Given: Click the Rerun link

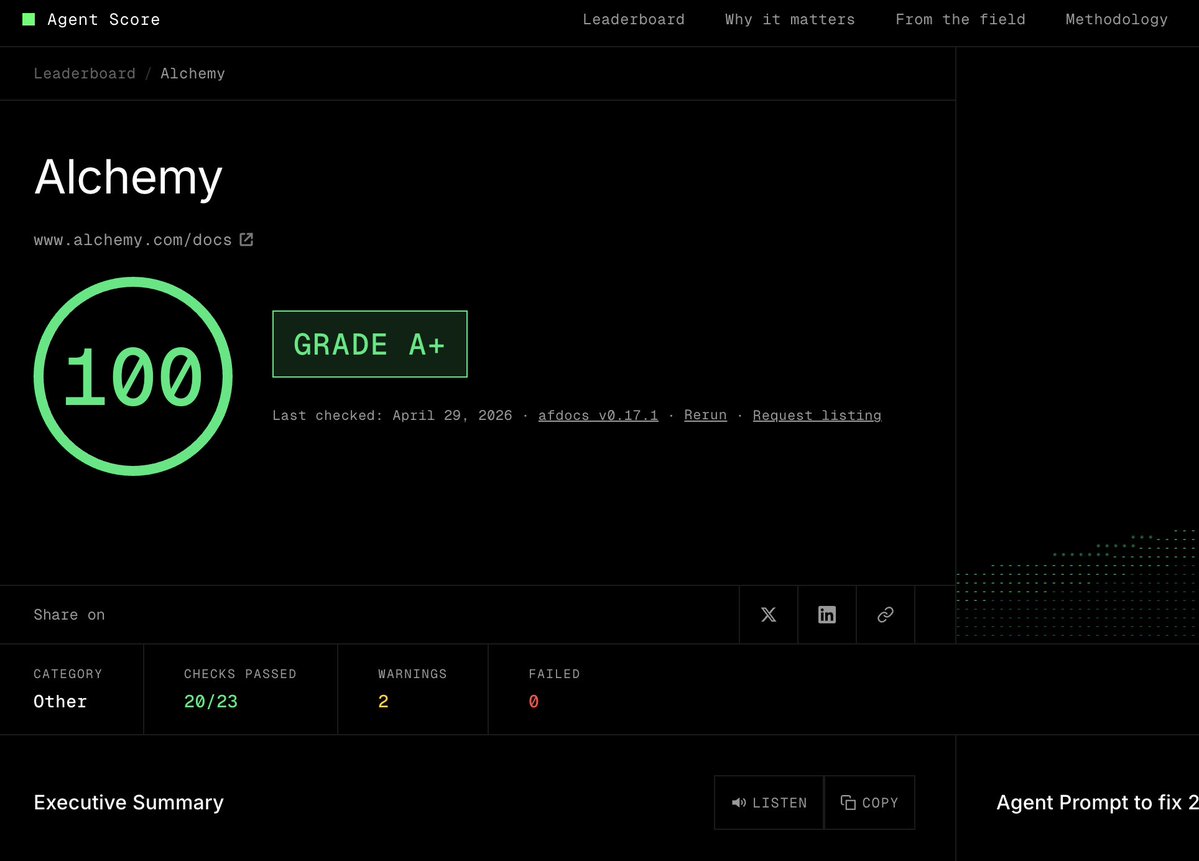Looking at the screenshot, I should tap(705, 415).
